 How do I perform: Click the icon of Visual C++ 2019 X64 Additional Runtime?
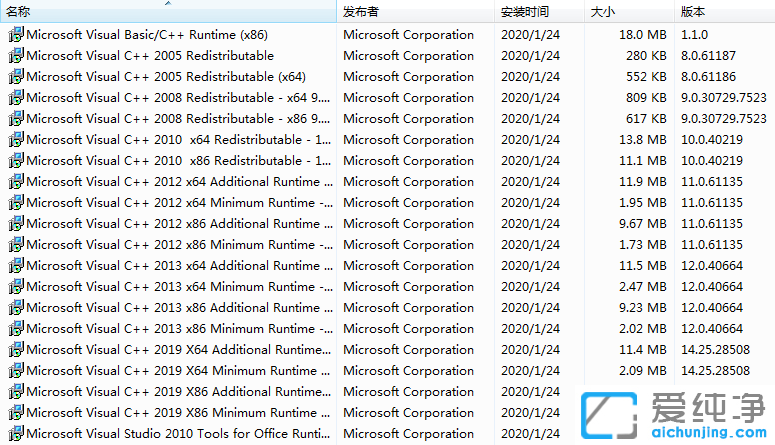(x=16, y=350)
